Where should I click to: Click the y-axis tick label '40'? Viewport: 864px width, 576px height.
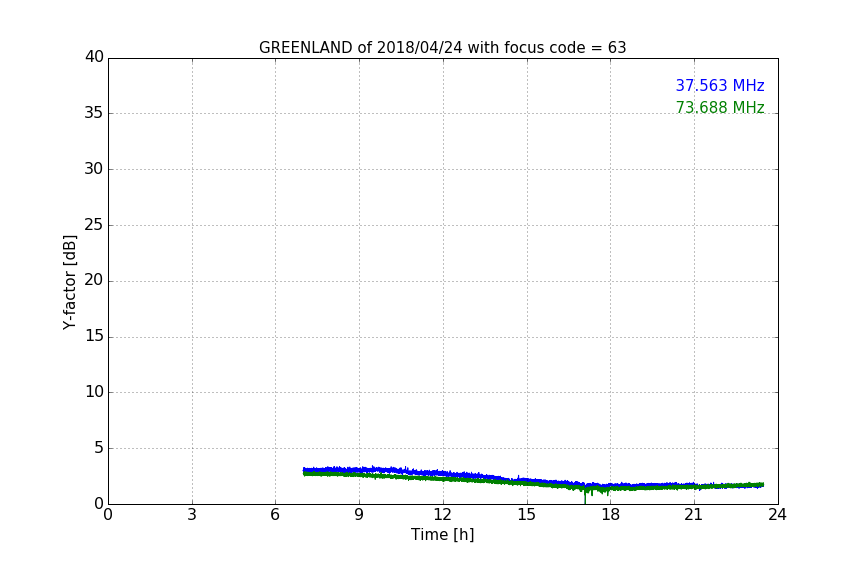pyautogui.click(x=94, y=57)
